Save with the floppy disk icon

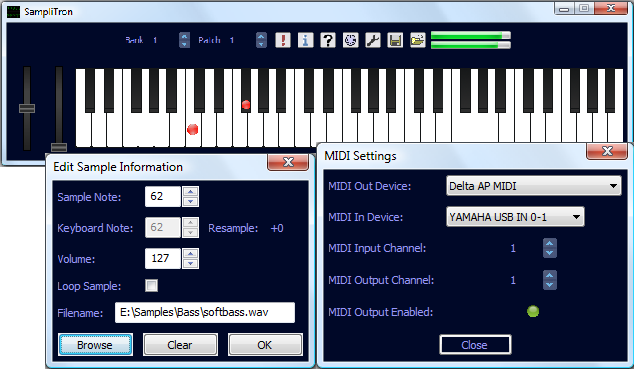[x=395, y=40]
